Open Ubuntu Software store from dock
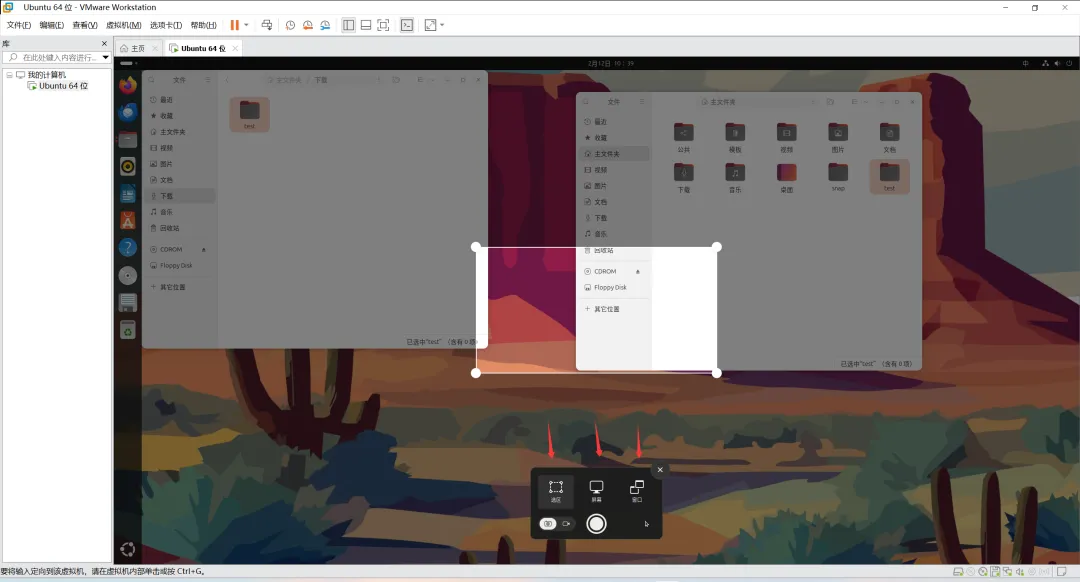The height and width of the screenshot is (582, 1080). click(x=127, y=220)
